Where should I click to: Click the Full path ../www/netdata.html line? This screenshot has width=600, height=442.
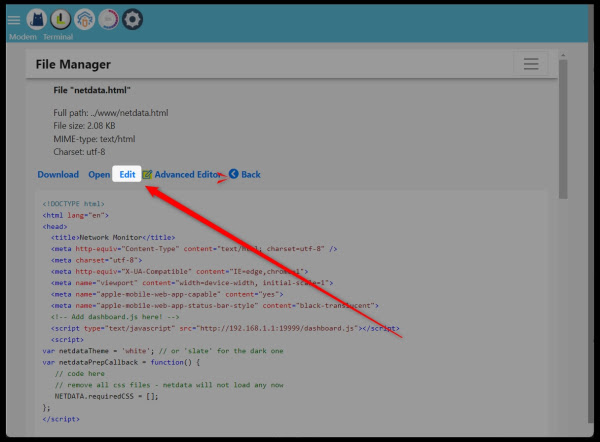[x=111, y=113]
